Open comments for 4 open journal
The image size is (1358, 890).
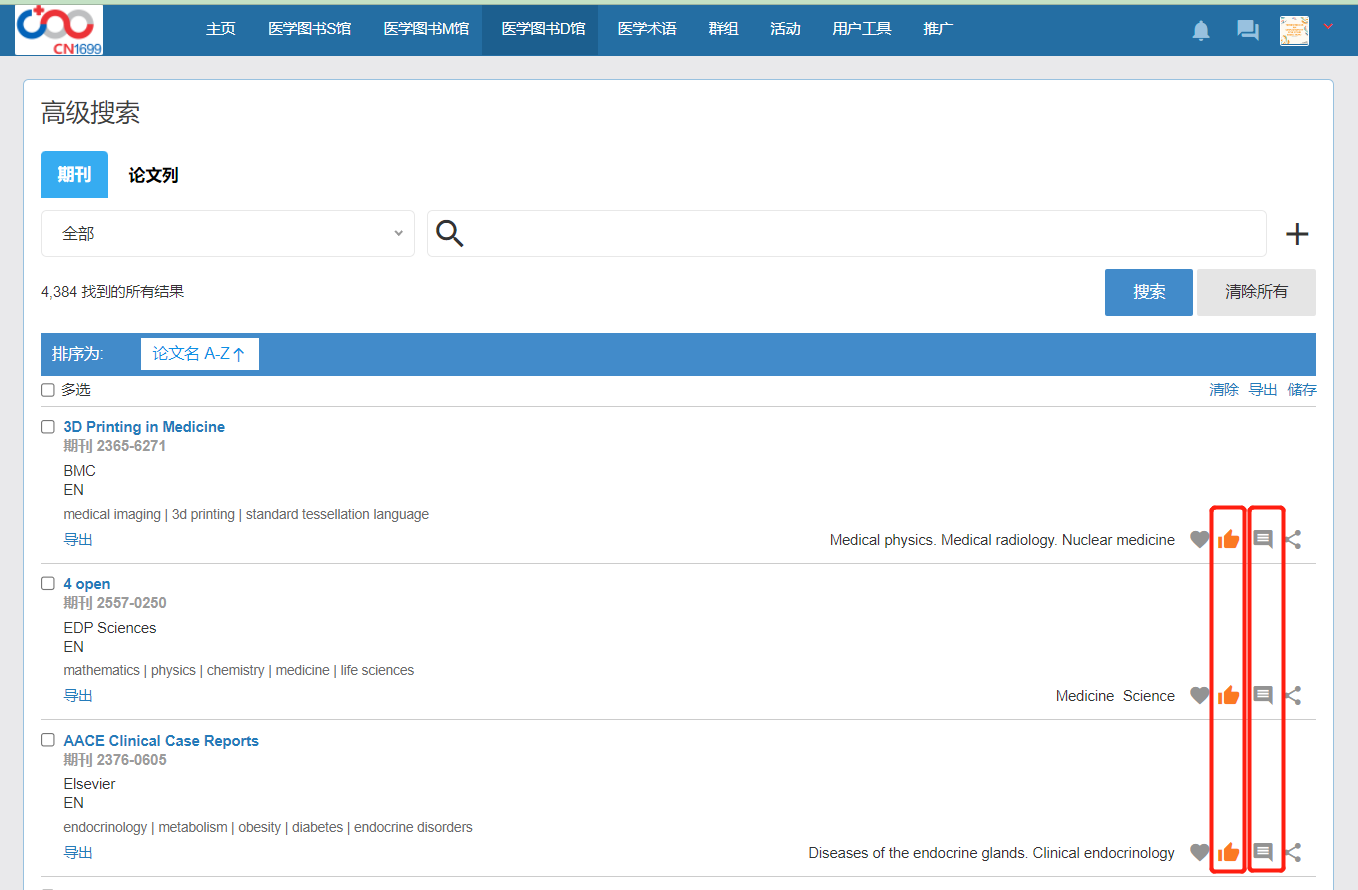[x=1263, y=696]
